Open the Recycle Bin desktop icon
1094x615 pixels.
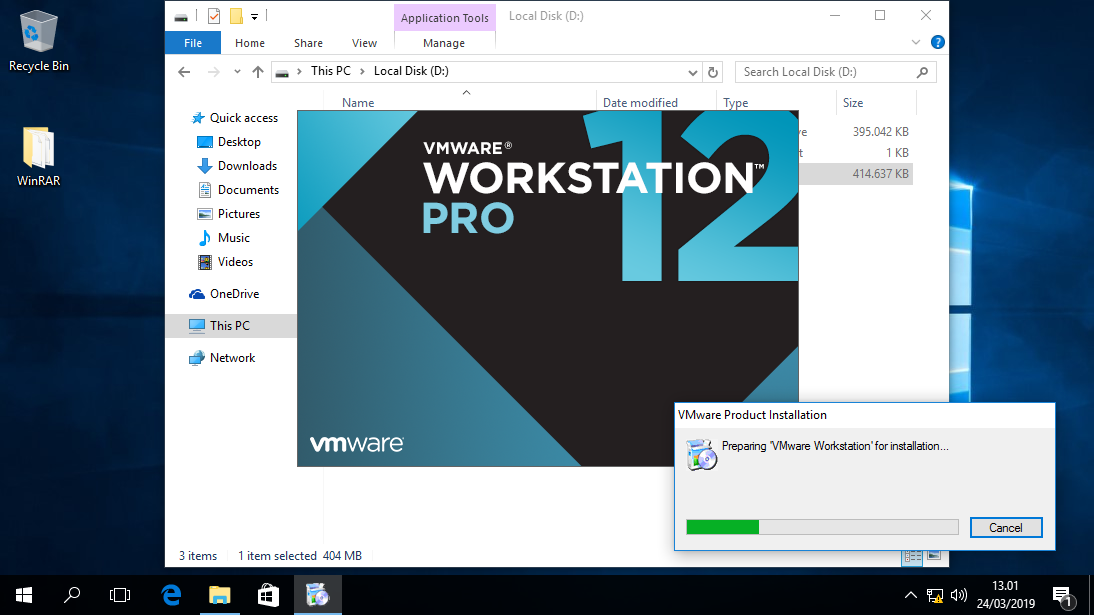click(x=38, y=42)
